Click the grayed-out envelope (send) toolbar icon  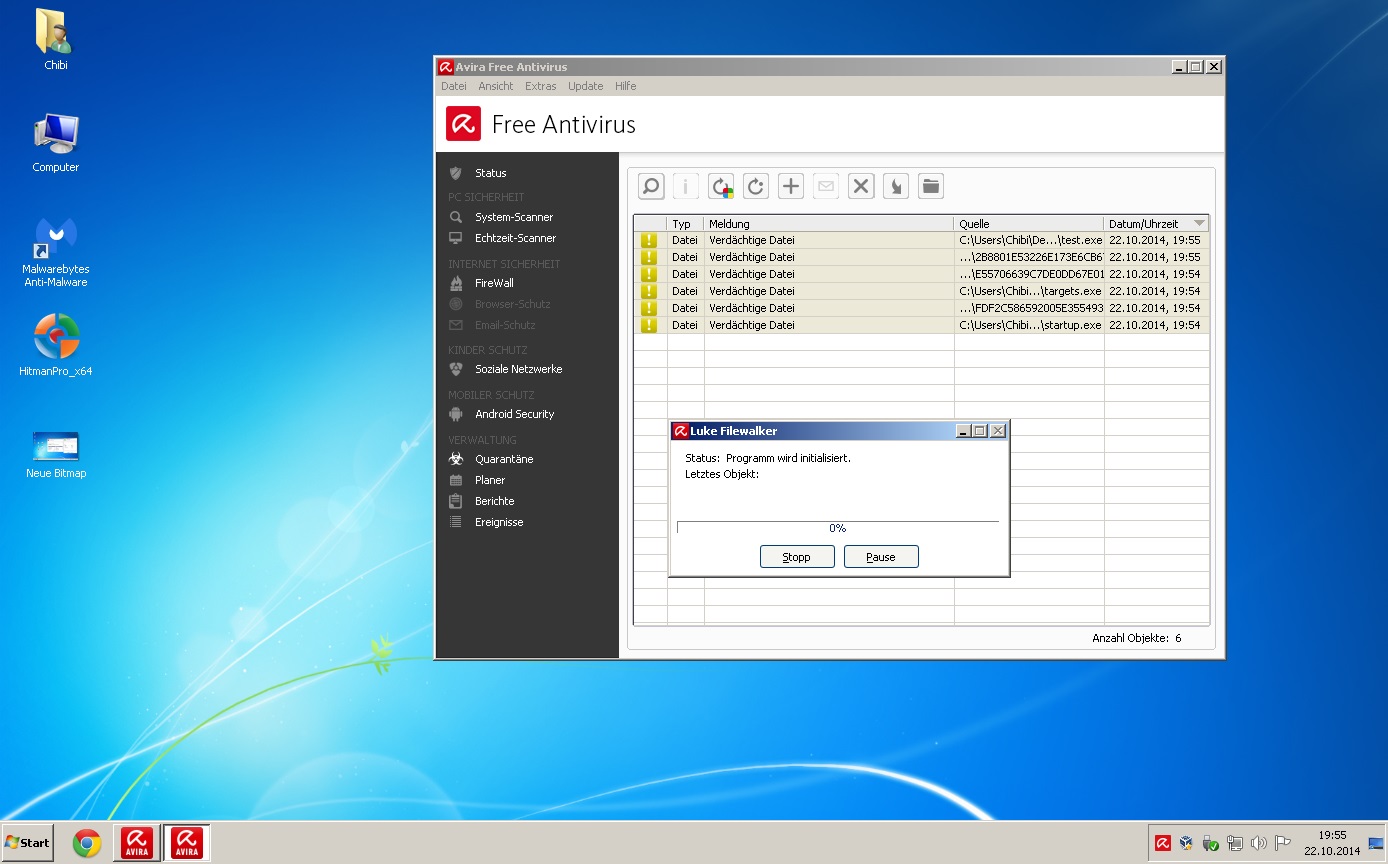826,186
